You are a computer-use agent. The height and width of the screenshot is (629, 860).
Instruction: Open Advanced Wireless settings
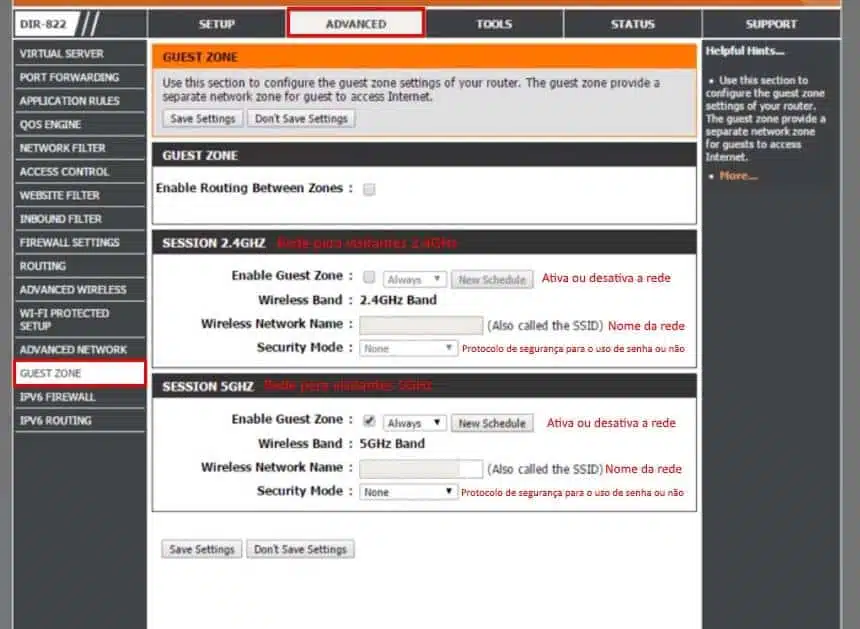(x=80, y=290)
